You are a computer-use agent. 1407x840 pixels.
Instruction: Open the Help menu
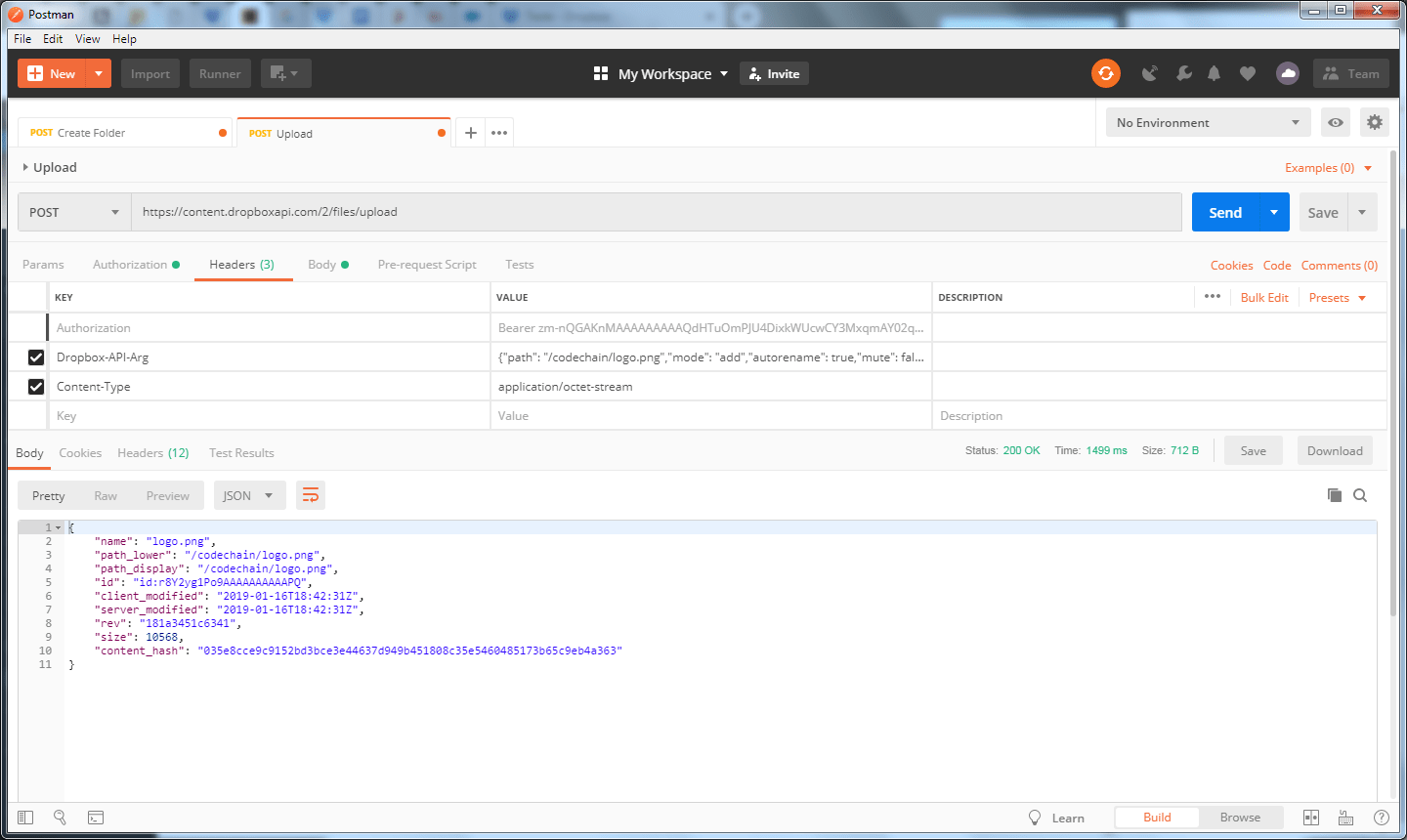124,39
